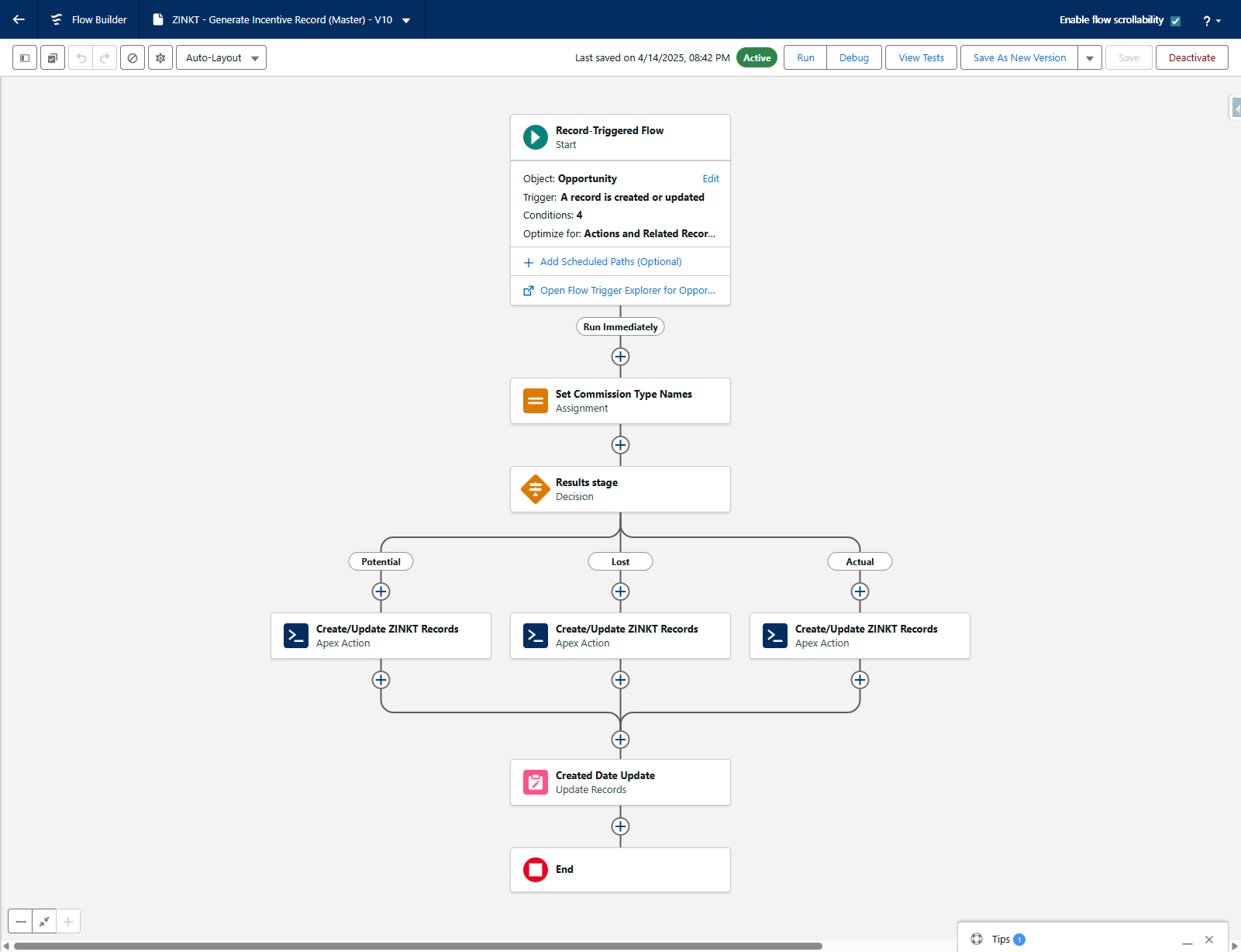Add element after Potential path label
The image size is (1241, 952).
381,592
